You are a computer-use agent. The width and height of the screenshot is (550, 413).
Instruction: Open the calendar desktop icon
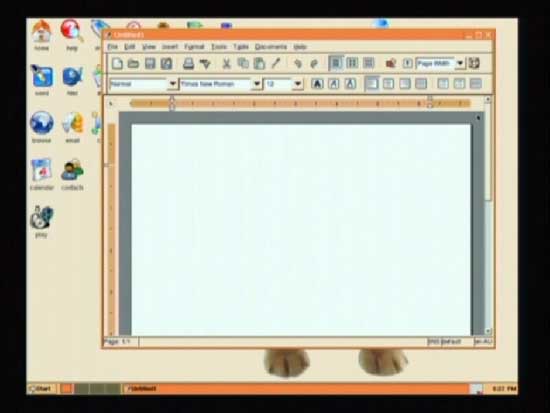point(42,174)
